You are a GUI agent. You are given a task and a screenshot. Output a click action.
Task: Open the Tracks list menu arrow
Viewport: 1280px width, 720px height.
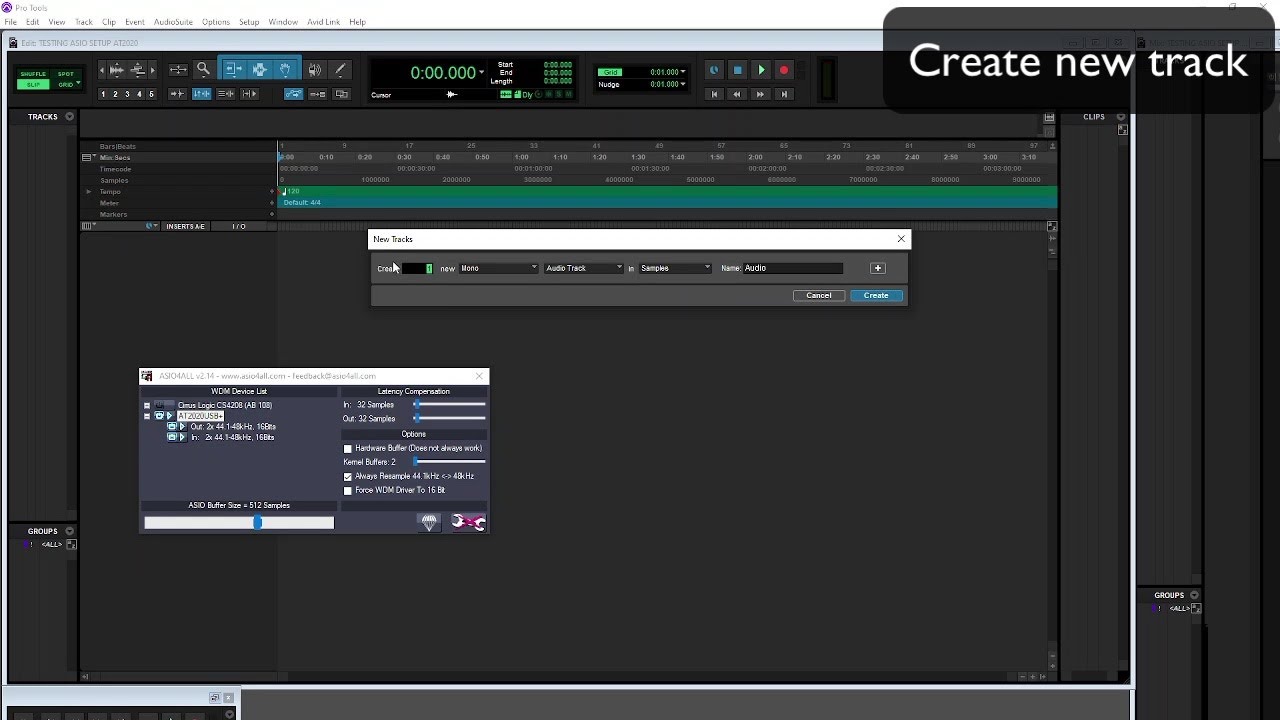click(69, 117)
